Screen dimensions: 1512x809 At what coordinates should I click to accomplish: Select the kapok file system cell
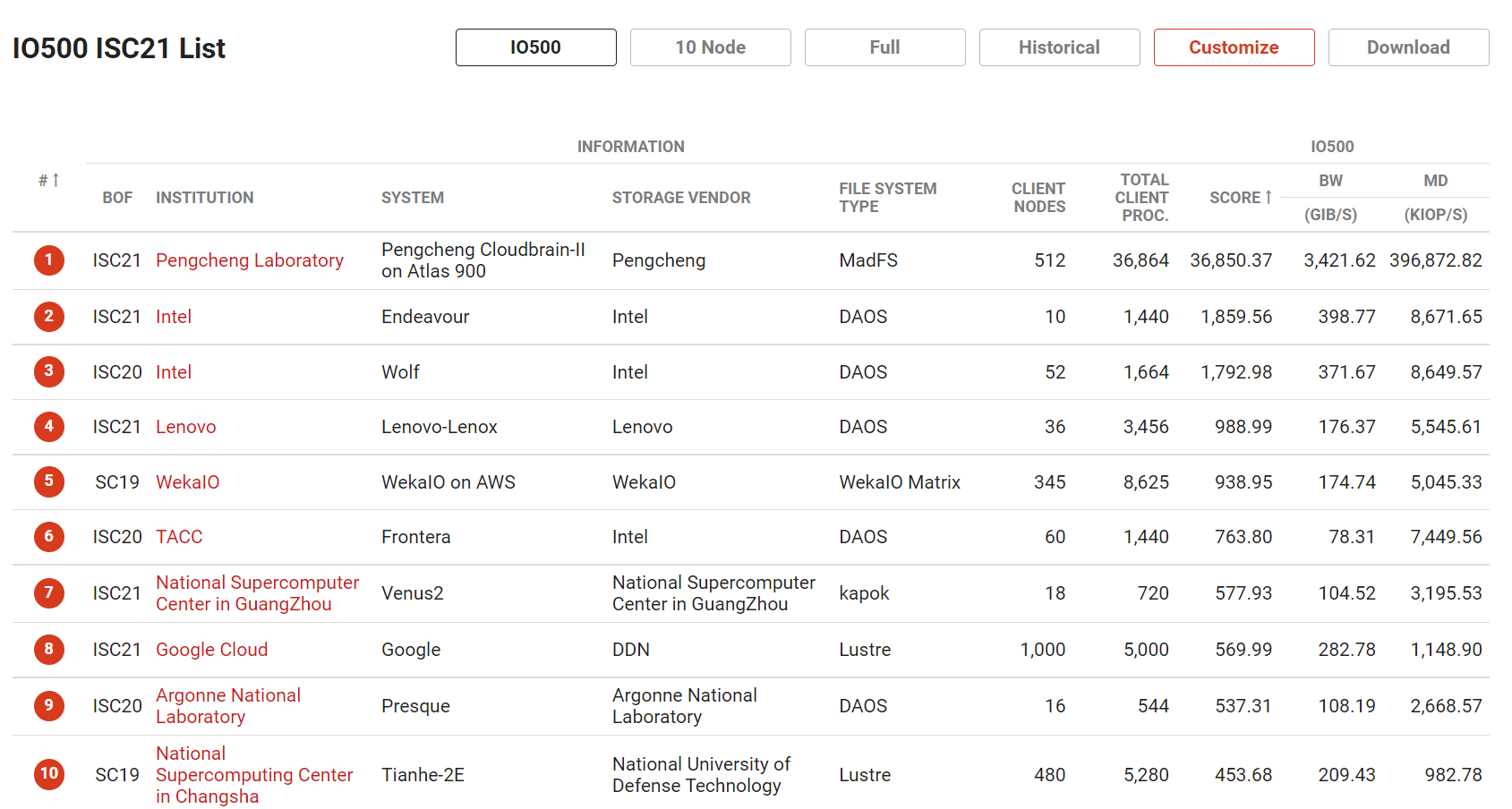point(864,593)
